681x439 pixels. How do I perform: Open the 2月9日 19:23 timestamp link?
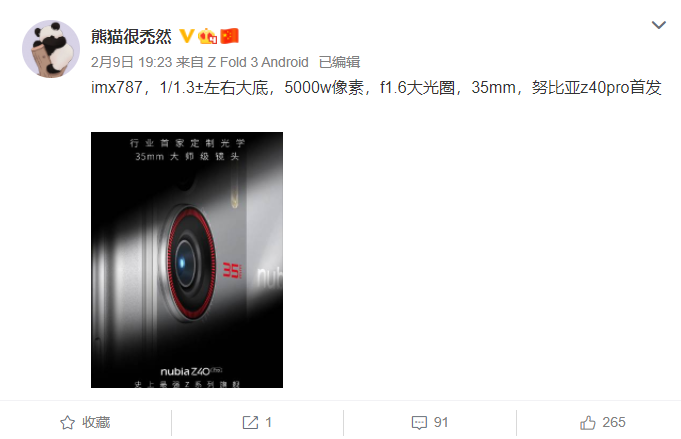pos(131,62)
